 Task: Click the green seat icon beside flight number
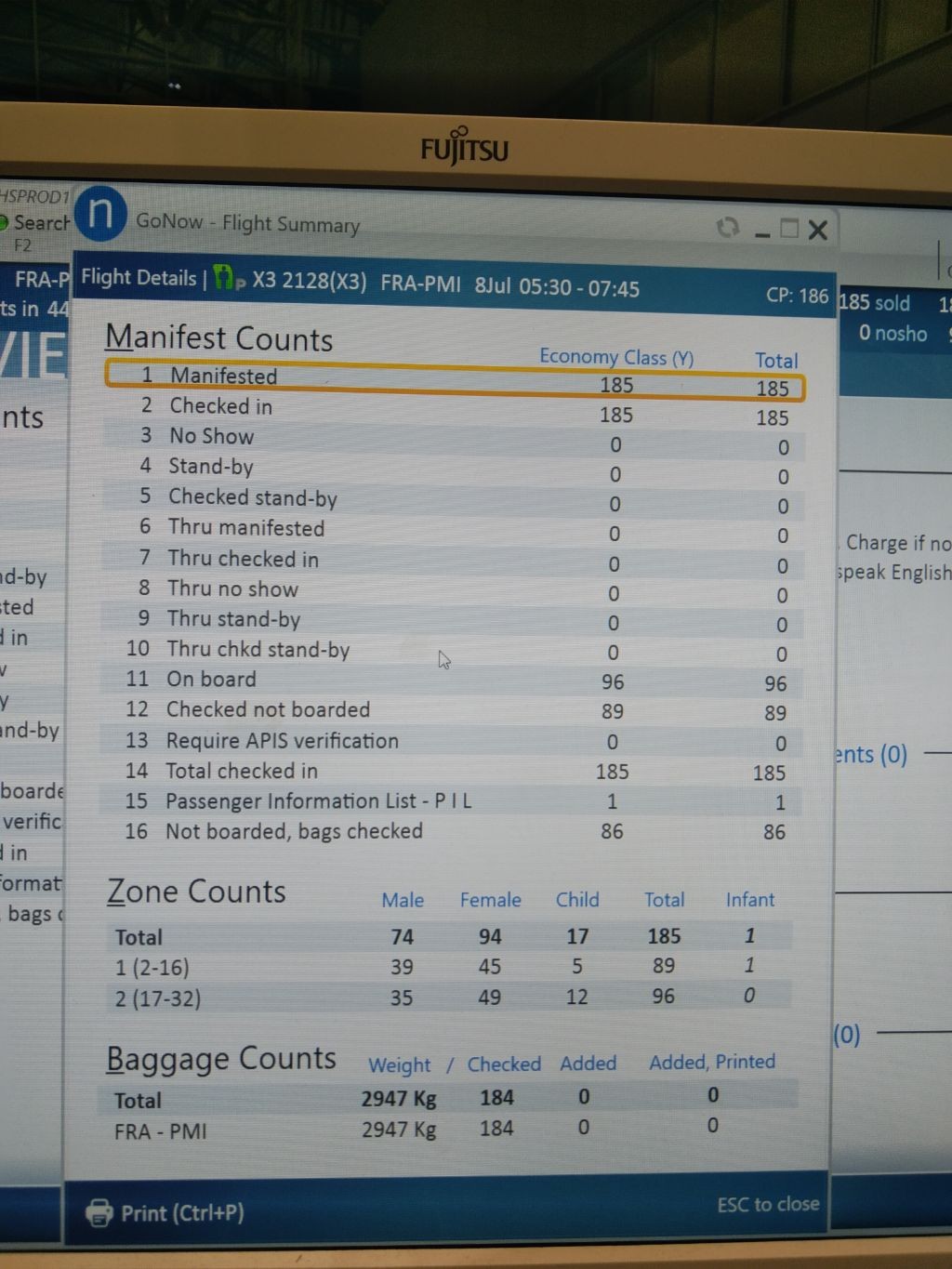click(x=224, y=278)
